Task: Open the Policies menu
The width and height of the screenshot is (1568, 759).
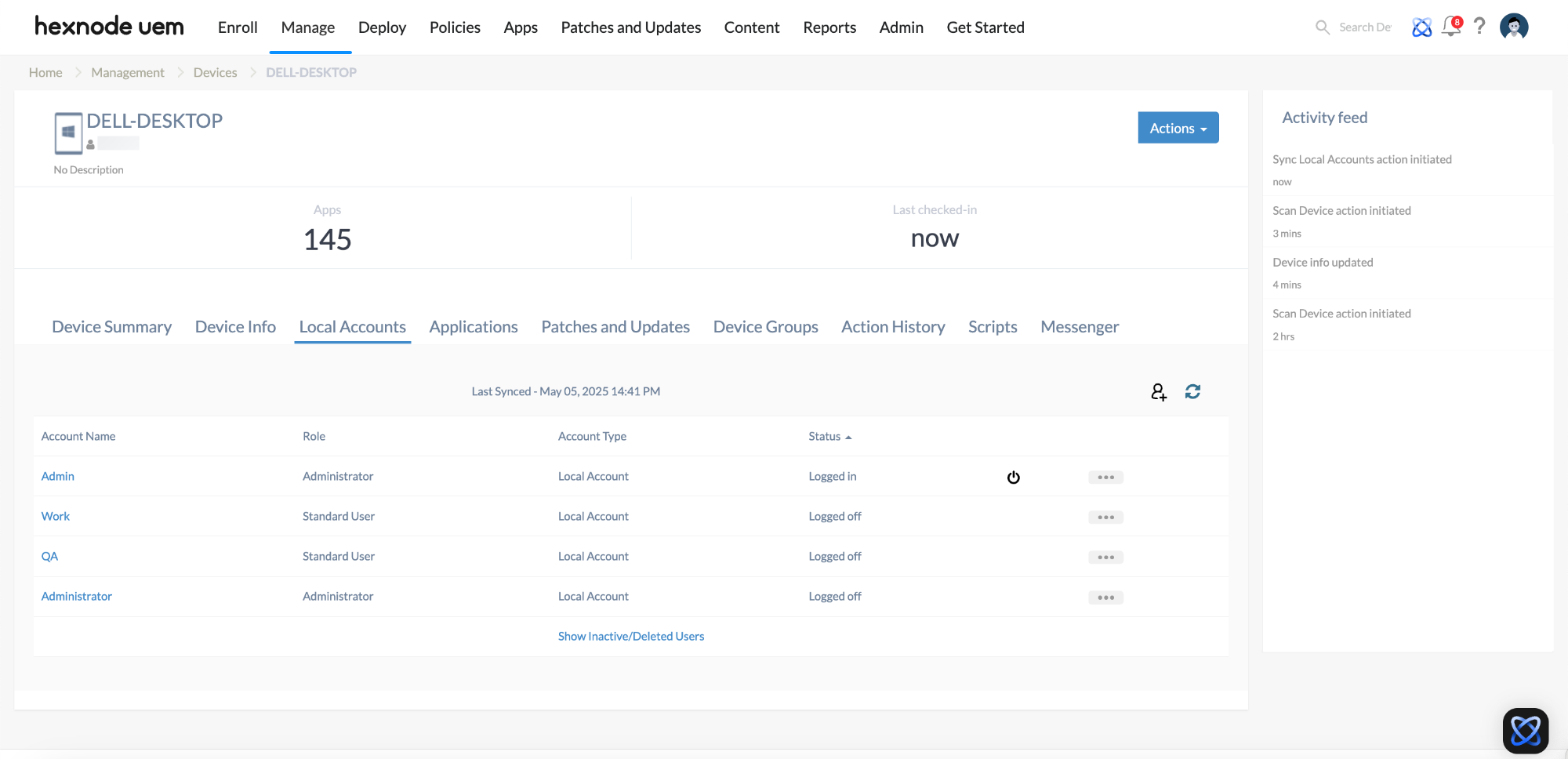Action: (455, 27)
